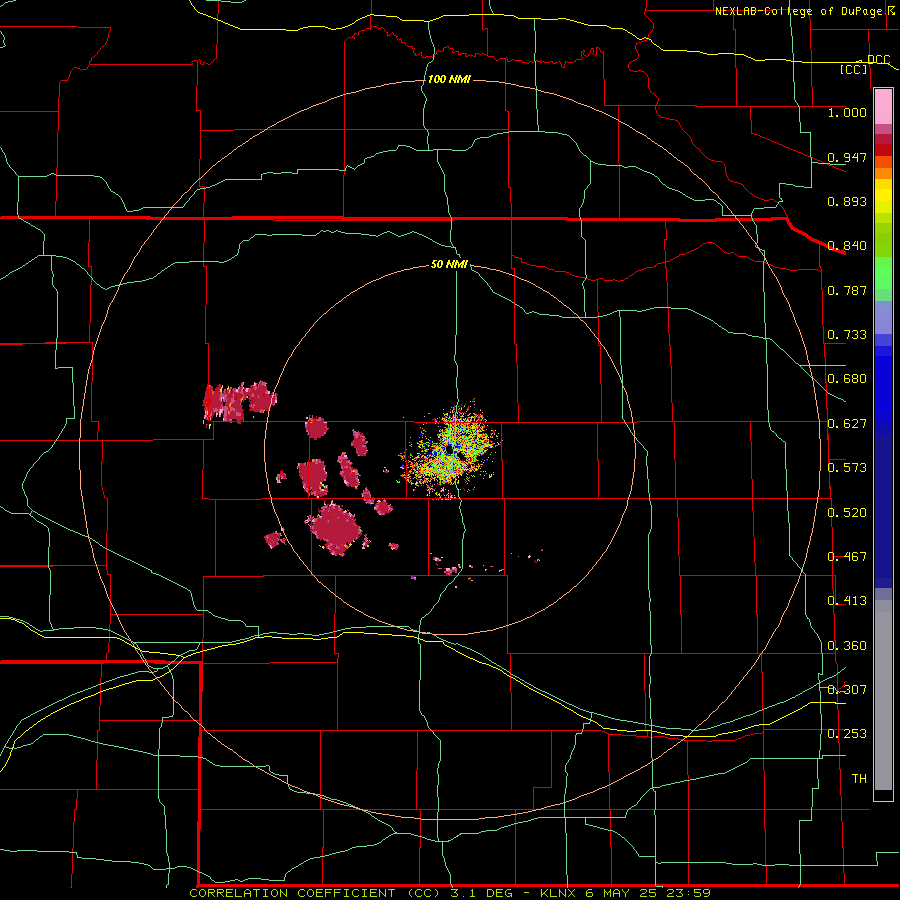Select the 0.360 legend value
The image size is (900, 900).
pos(847,646)
